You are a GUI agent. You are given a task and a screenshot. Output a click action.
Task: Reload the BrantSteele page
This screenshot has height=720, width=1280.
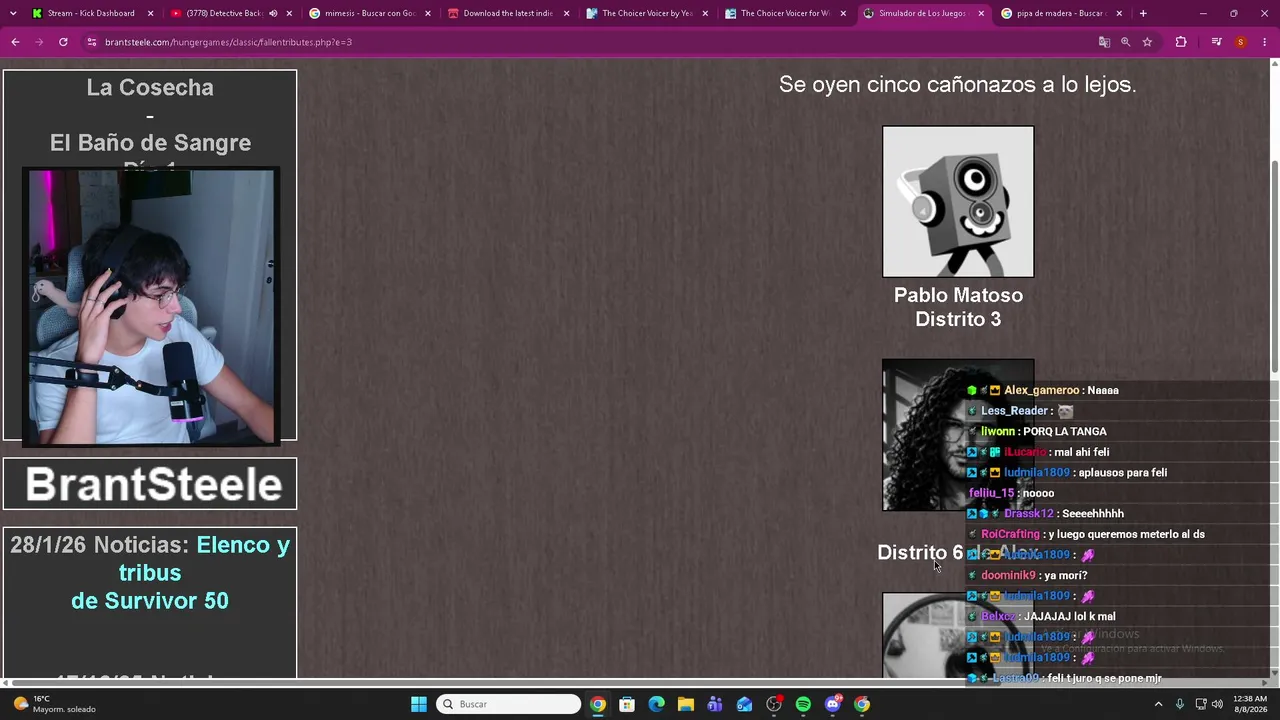(x=63, y=42)
